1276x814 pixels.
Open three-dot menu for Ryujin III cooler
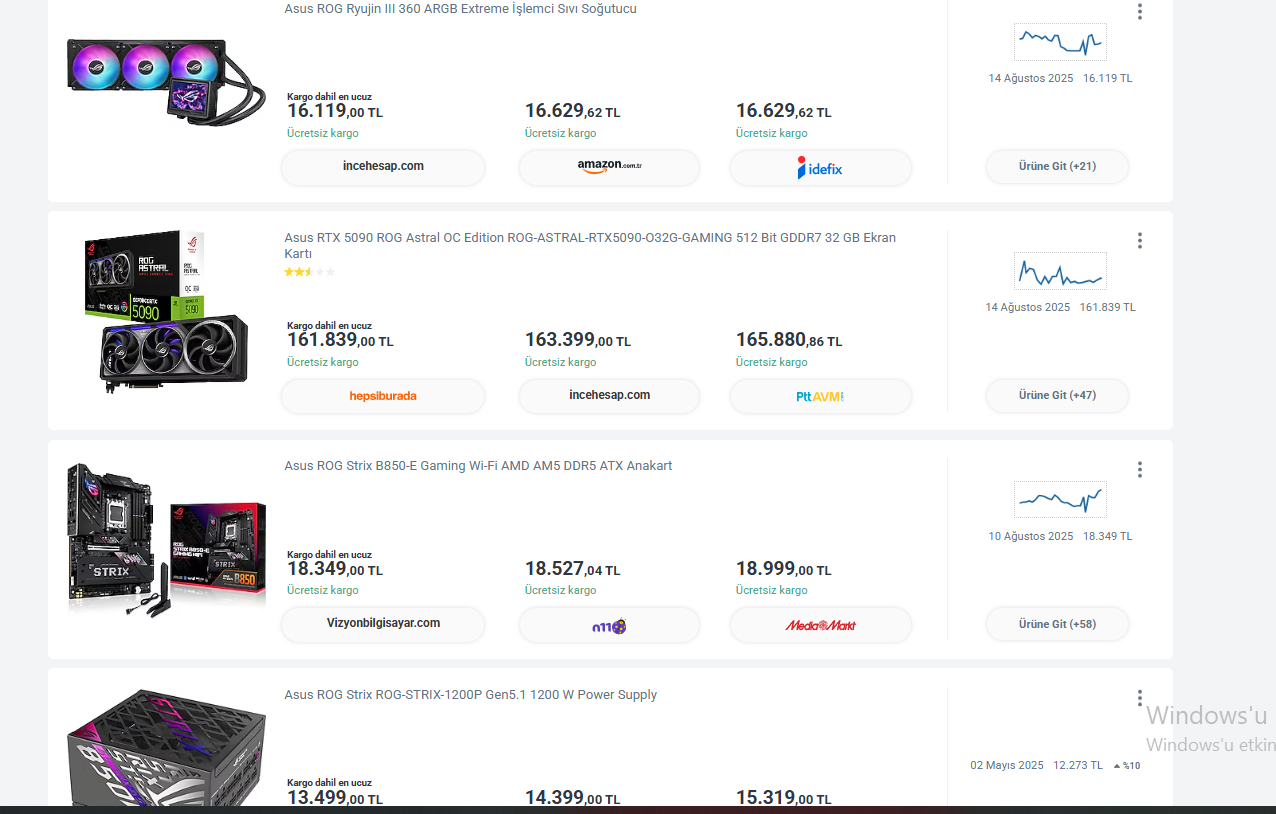1139,12
